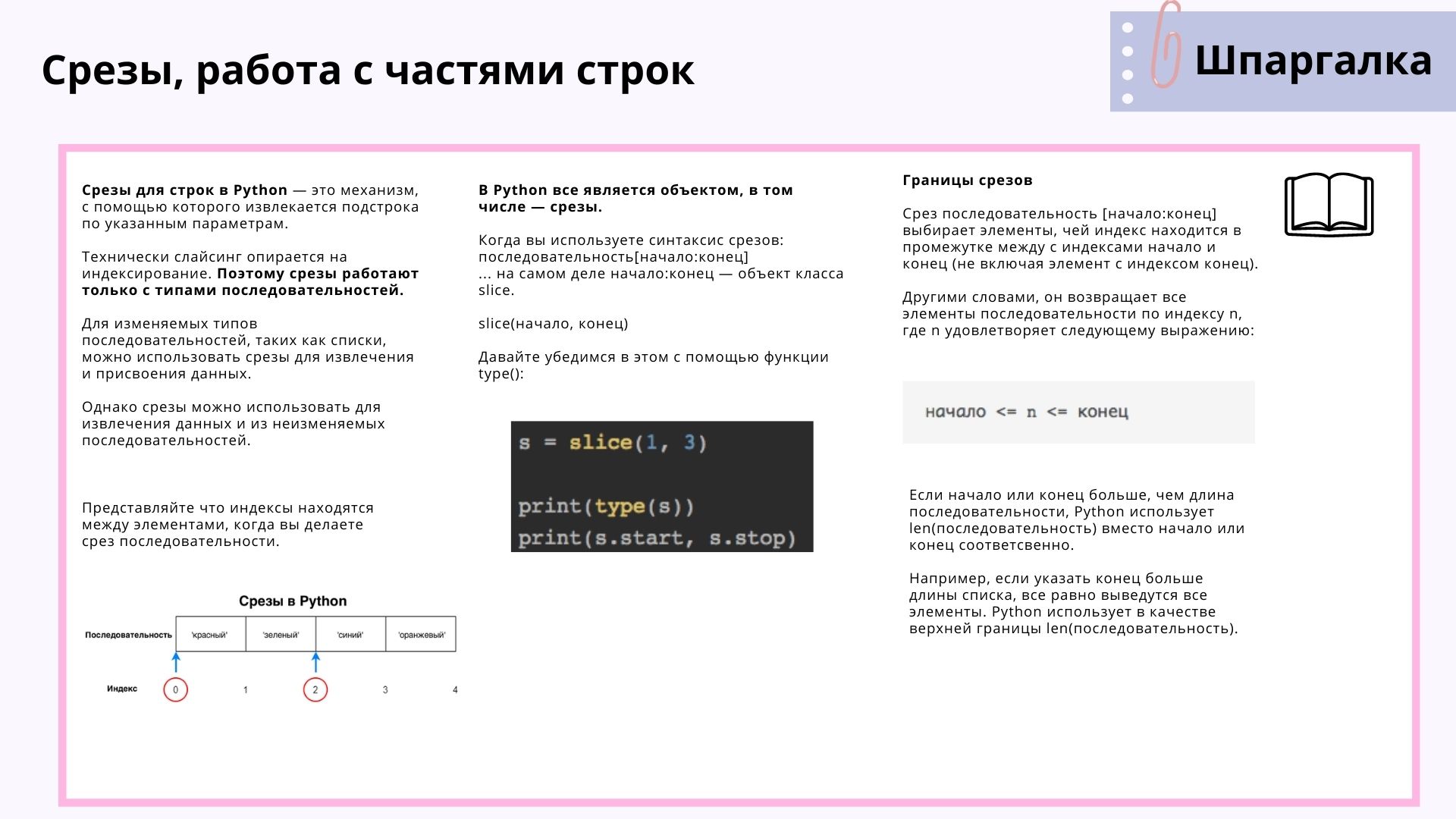Screen dimensions: 1456x819
Task: Click the open book icon
Action: click(1329, 205)
